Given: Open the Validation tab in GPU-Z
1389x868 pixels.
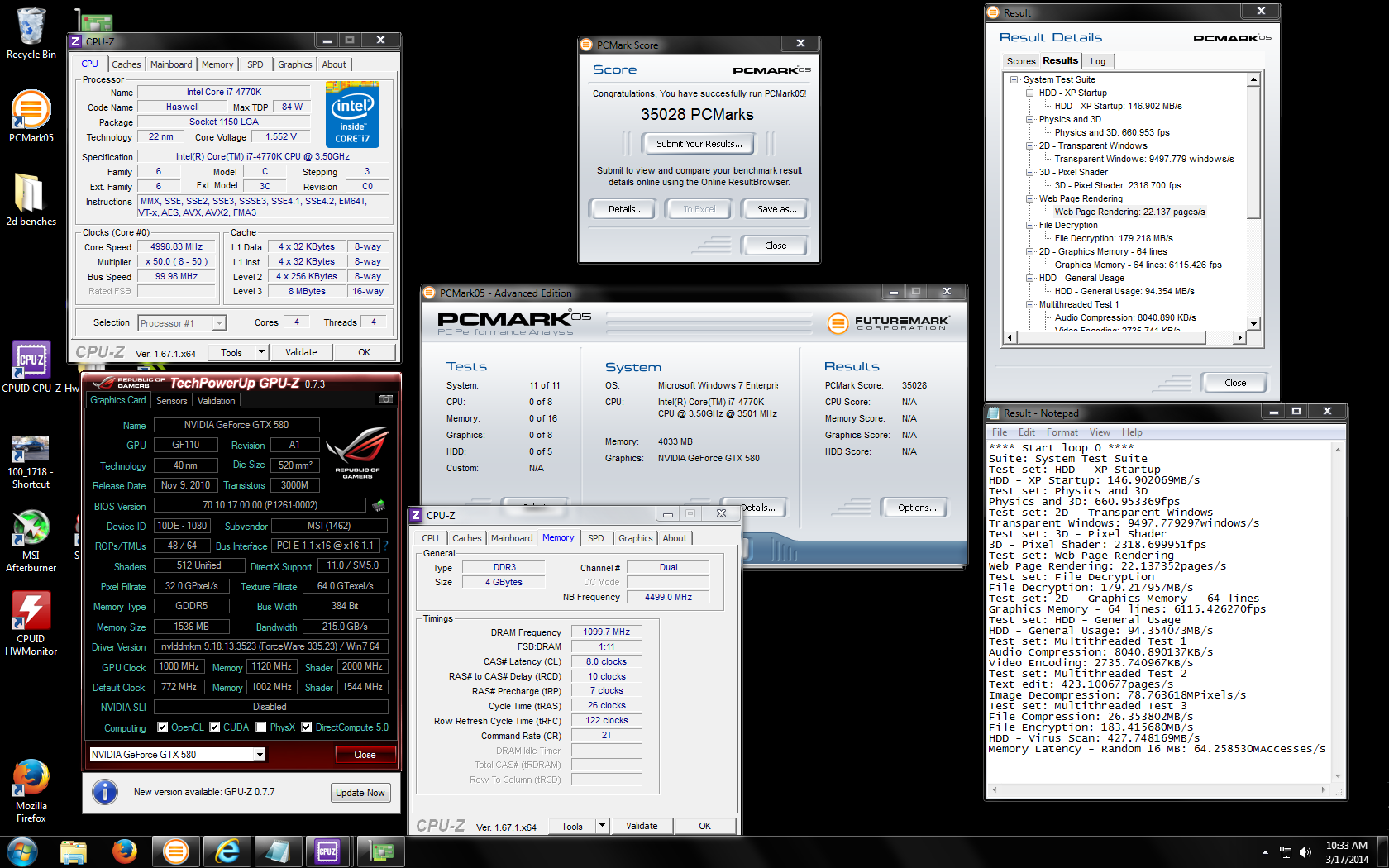Looking at the screenshot, I should click(x=217, y=401).
